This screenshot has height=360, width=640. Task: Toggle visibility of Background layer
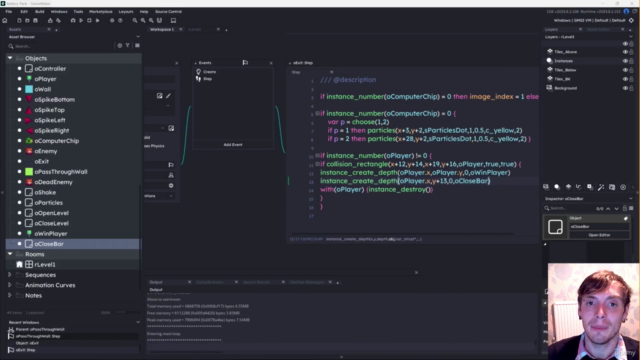click(625, 88)
